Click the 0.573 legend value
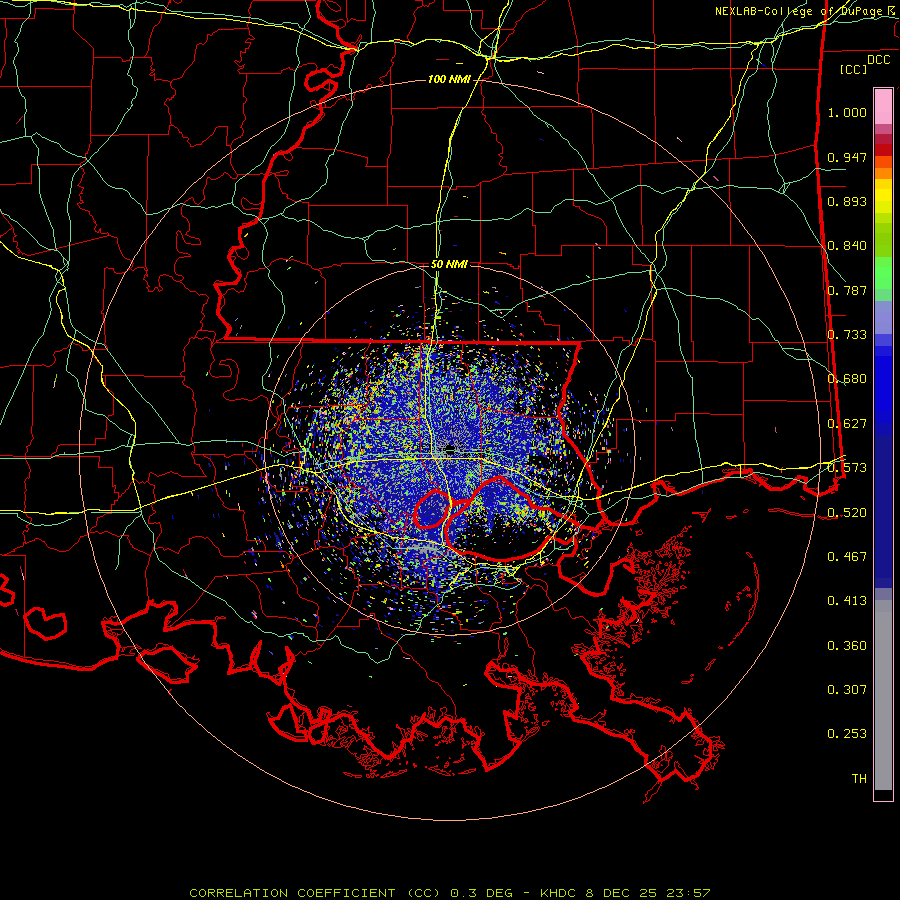 click(847, 468)
